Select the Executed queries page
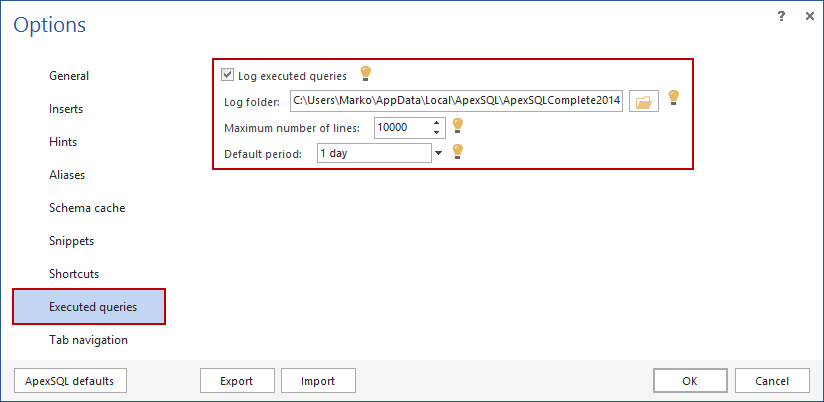 point(89,306)
